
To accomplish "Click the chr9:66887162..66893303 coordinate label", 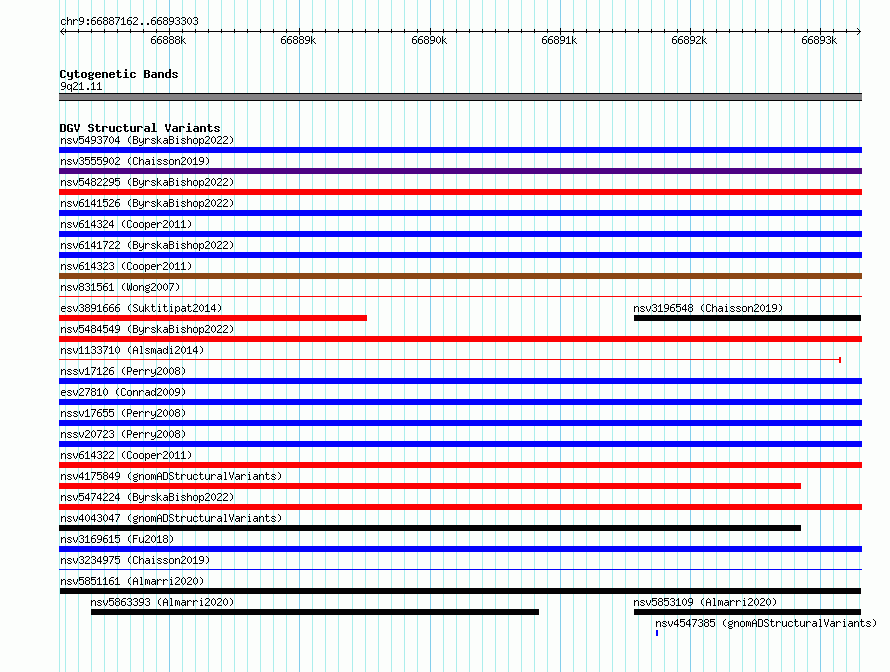I will point(129,21).
